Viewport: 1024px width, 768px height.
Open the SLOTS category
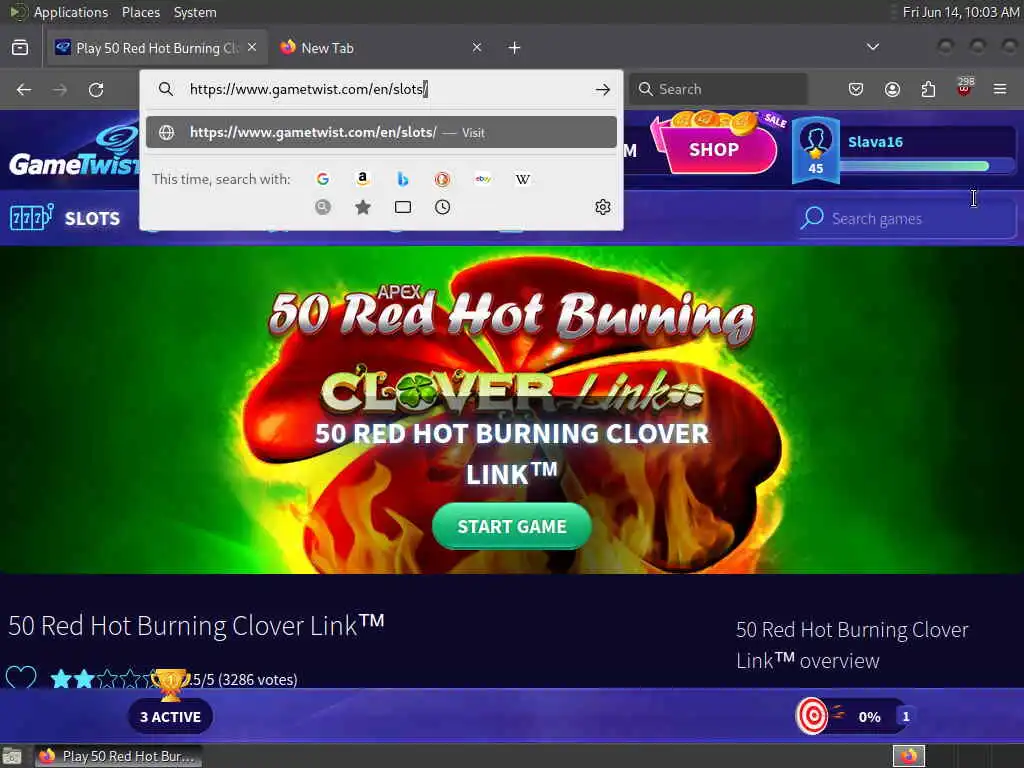point(65,218)
